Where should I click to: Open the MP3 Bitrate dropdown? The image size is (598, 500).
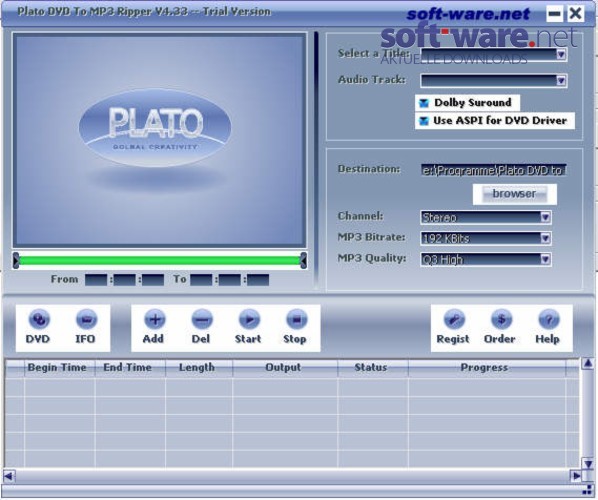545,238
